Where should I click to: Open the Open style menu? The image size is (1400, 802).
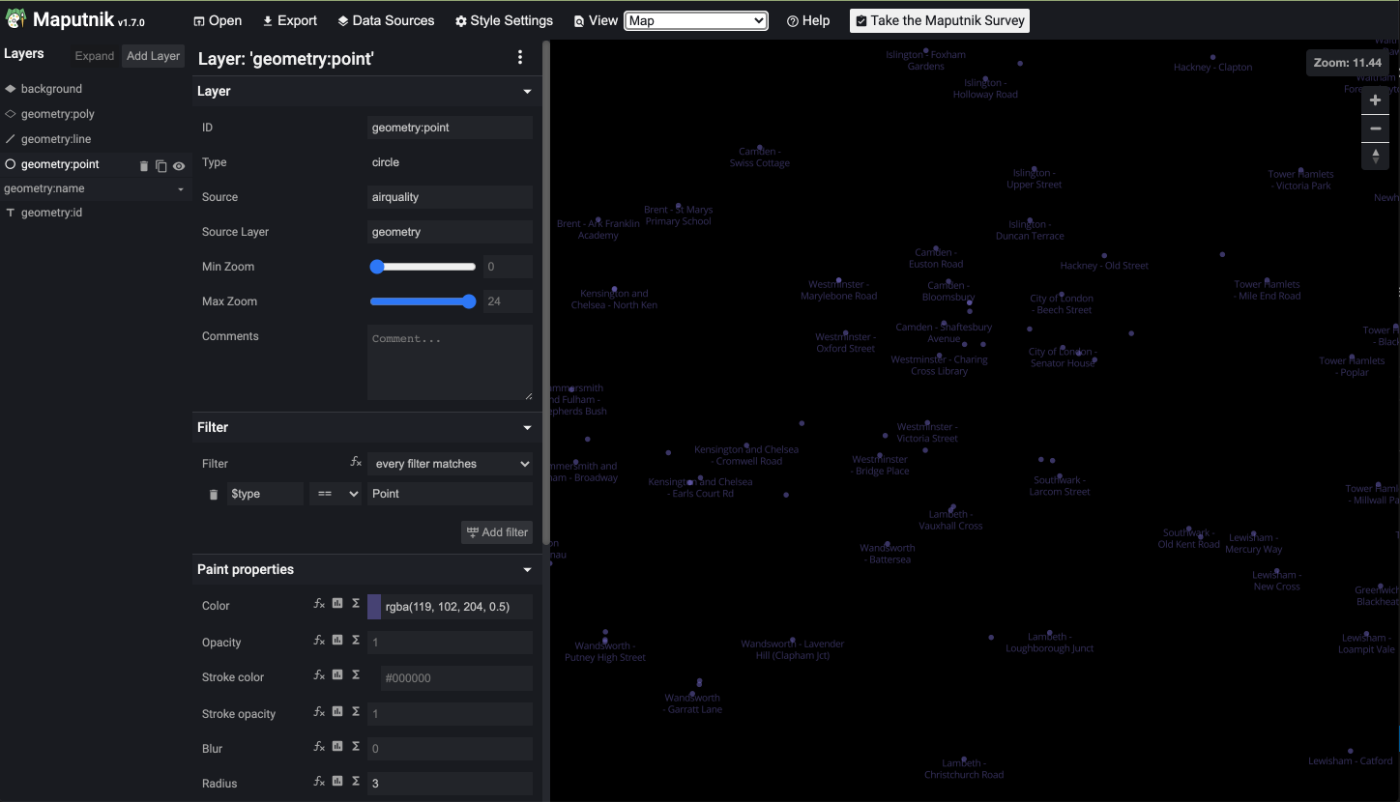(x=217, y=21)
